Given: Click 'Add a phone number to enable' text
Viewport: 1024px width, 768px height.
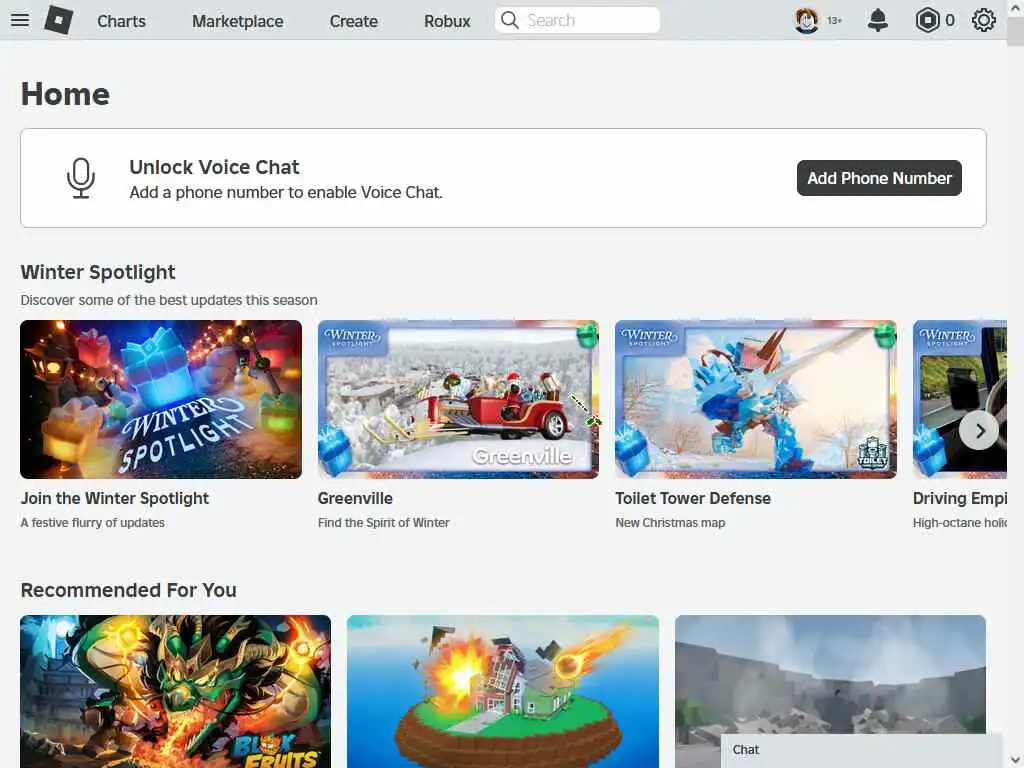Looking at the screenshot, I should 286,193.
